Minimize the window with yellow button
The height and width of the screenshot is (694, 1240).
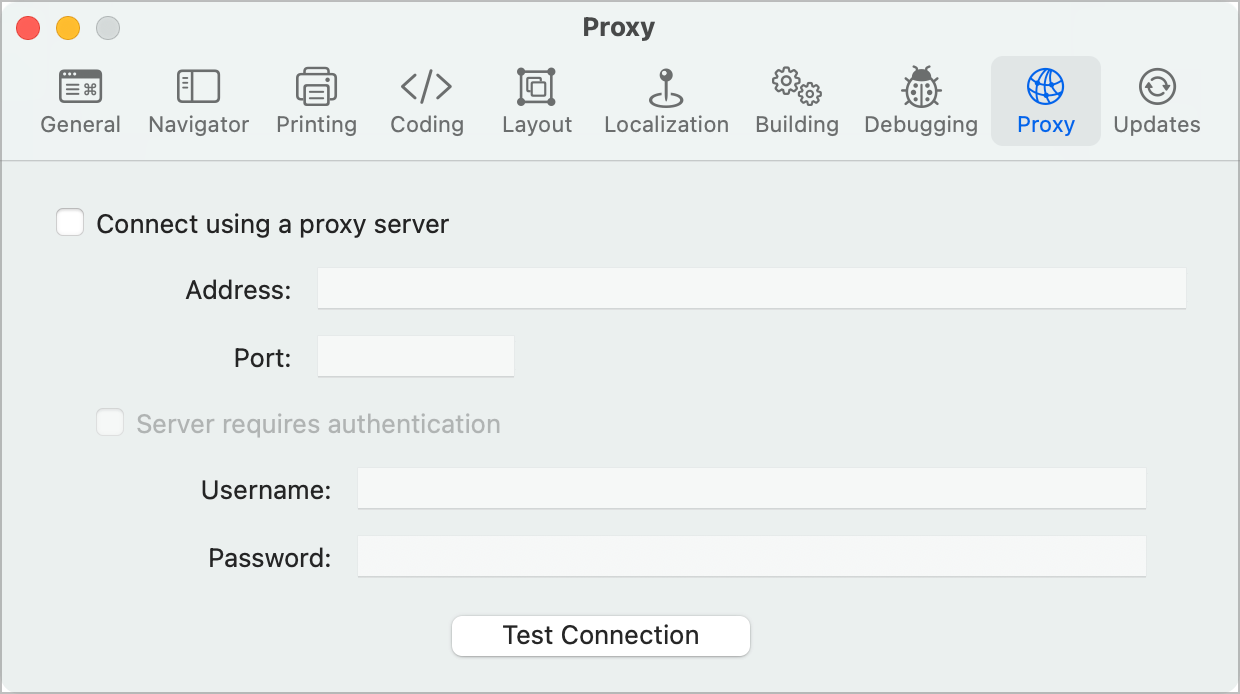pos(68,29)
